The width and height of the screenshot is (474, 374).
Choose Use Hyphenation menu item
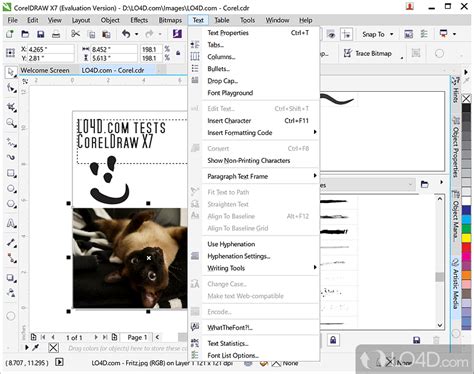[x=260, y=244]
